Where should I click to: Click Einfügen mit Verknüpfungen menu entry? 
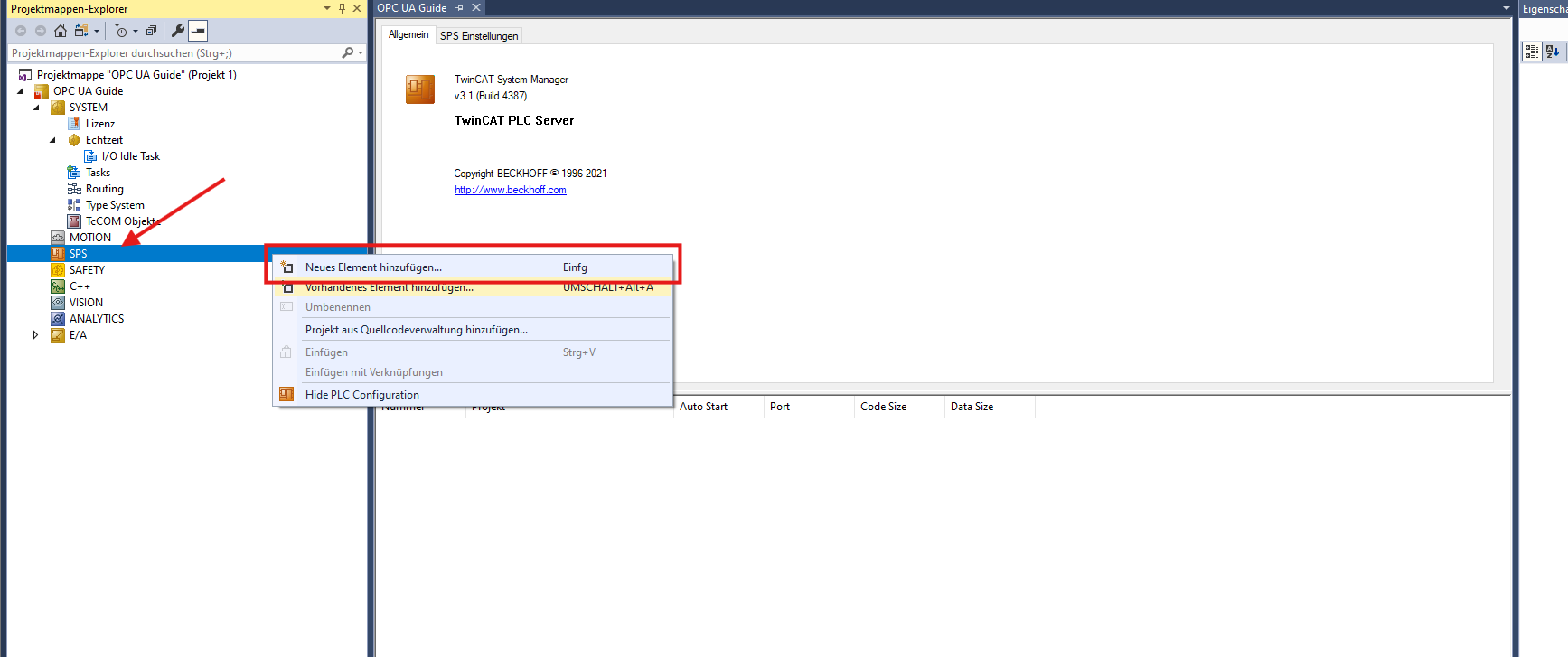(474, 372)
